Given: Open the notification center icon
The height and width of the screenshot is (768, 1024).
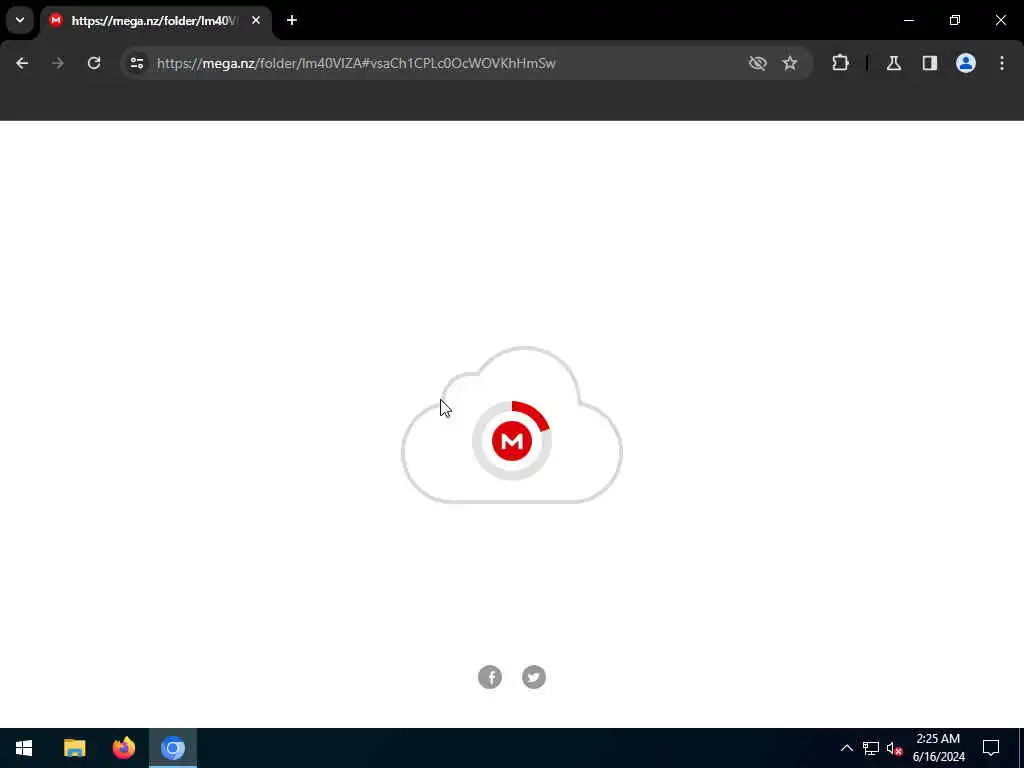Looking at the screenshot, I should [991, 748].
